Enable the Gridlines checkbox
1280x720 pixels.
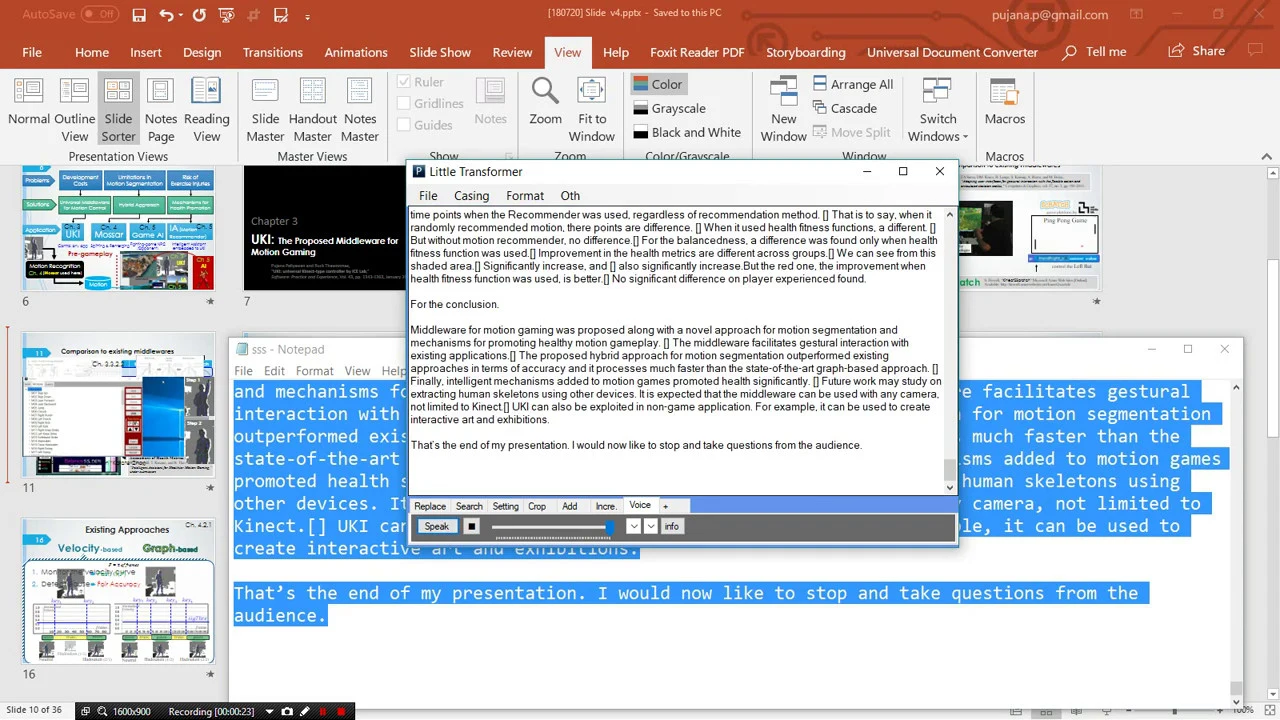(x=404, y=103)
